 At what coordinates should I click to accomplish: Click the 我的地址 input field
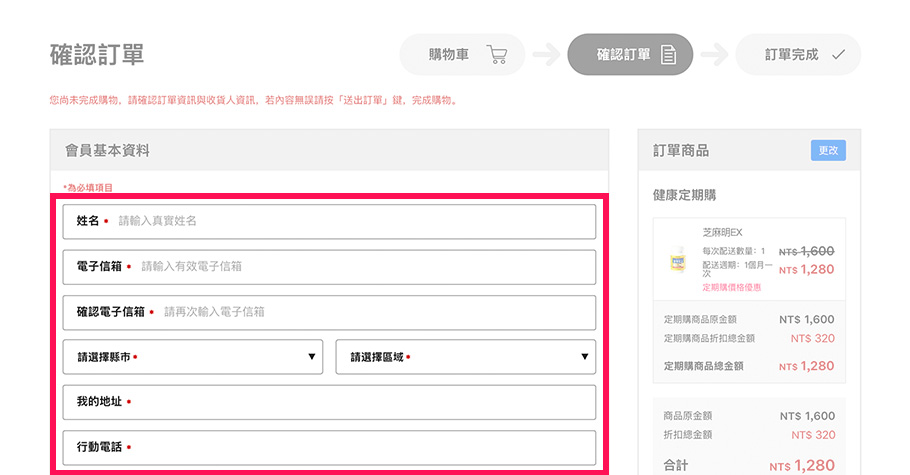(x=360, y=402)
